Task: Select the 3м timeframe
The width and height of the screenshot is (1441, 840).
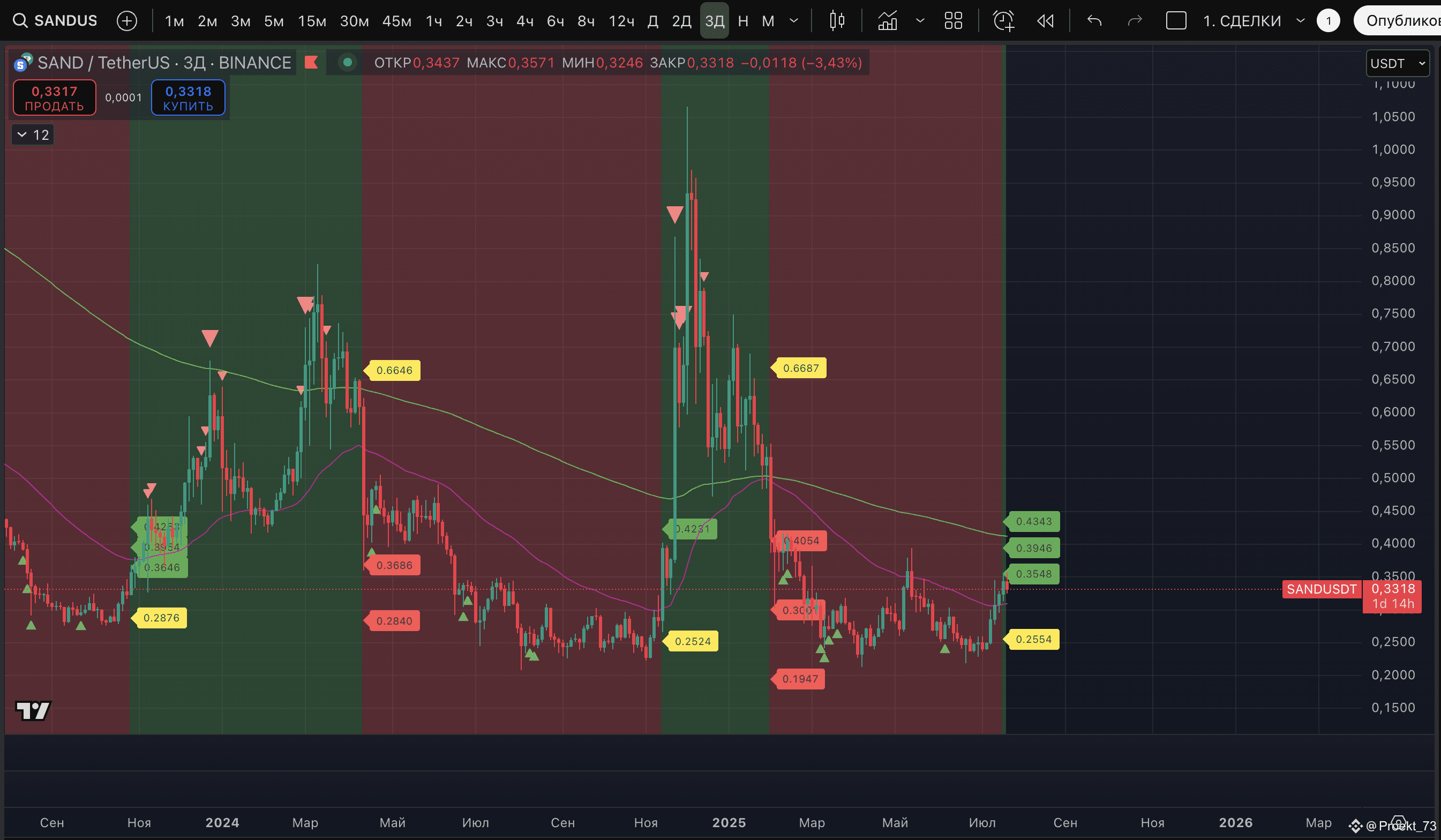Action: click(240, 21)
